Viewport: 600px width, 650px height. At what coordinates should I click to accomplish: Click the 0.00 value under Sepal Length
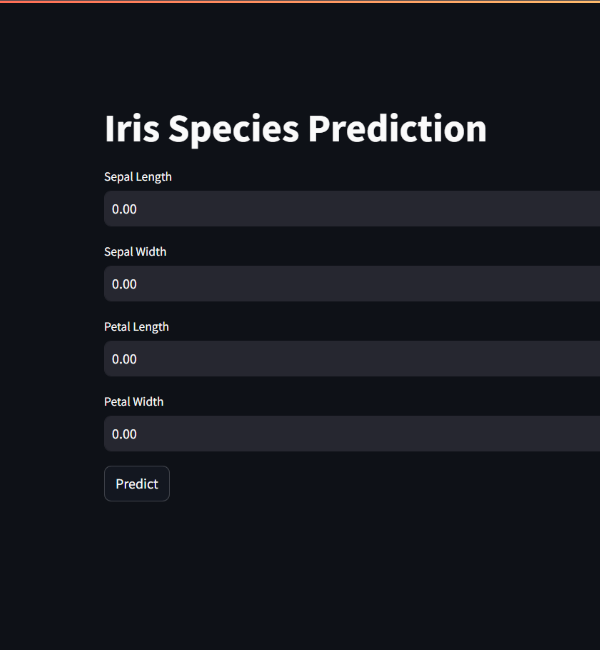(x=124, y=209)
